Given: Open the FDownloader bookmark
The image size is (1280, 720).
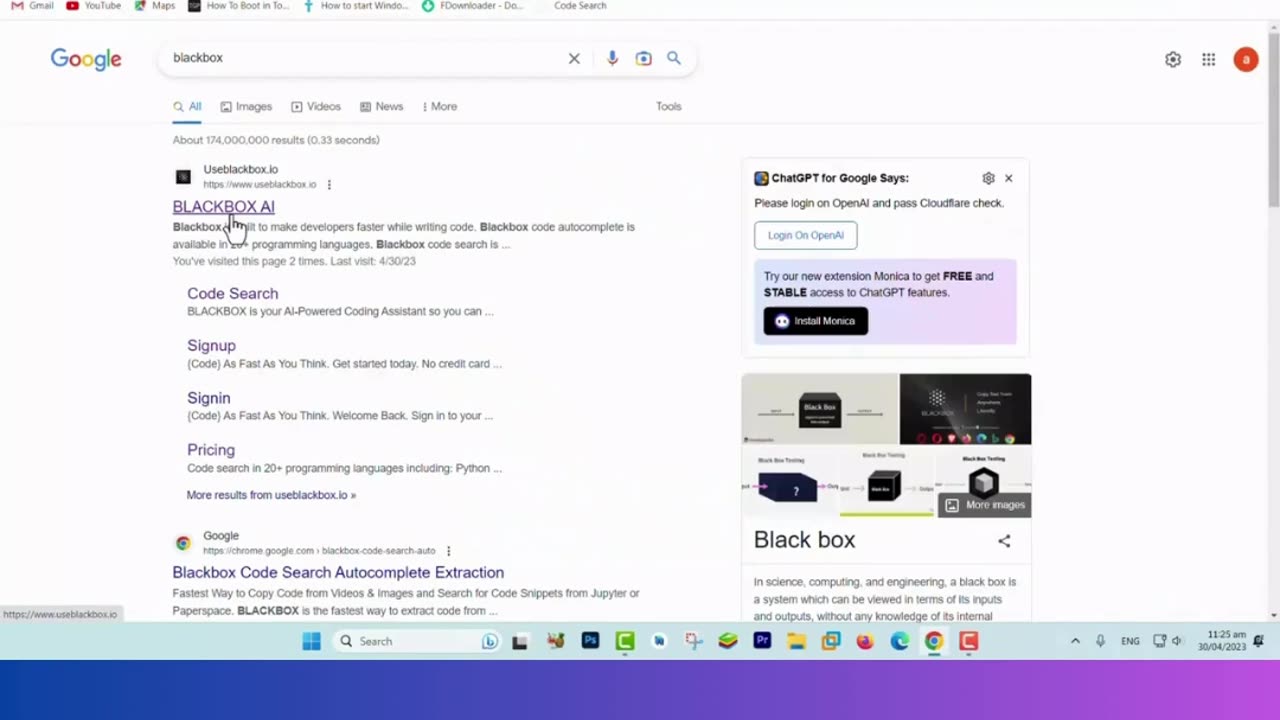Looking at the screenshot, I should click(x=472, y=6).
